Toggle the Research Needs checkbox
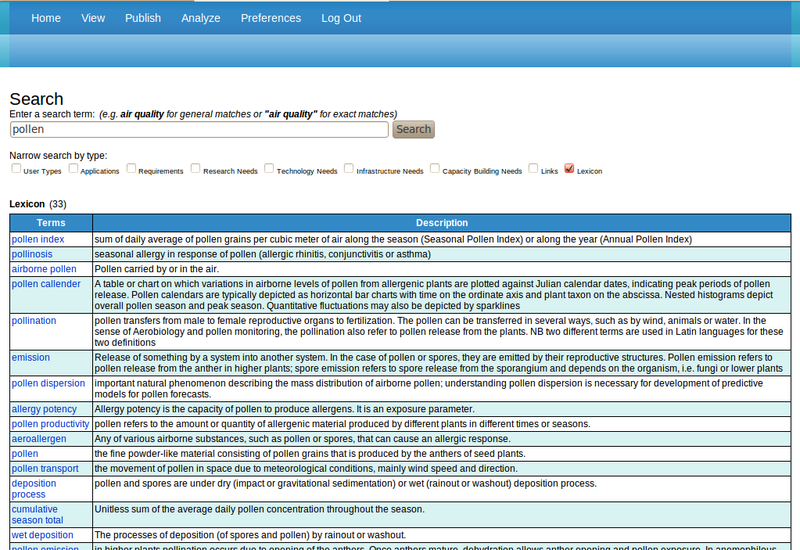The width and height of the screenshot is (800, 550). [196, 169]
